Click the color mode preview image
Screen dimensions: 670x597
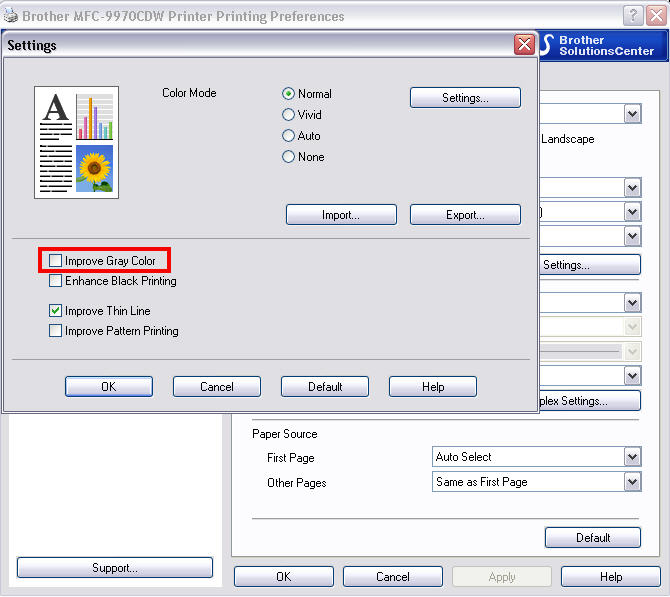[x=76, y=142]
